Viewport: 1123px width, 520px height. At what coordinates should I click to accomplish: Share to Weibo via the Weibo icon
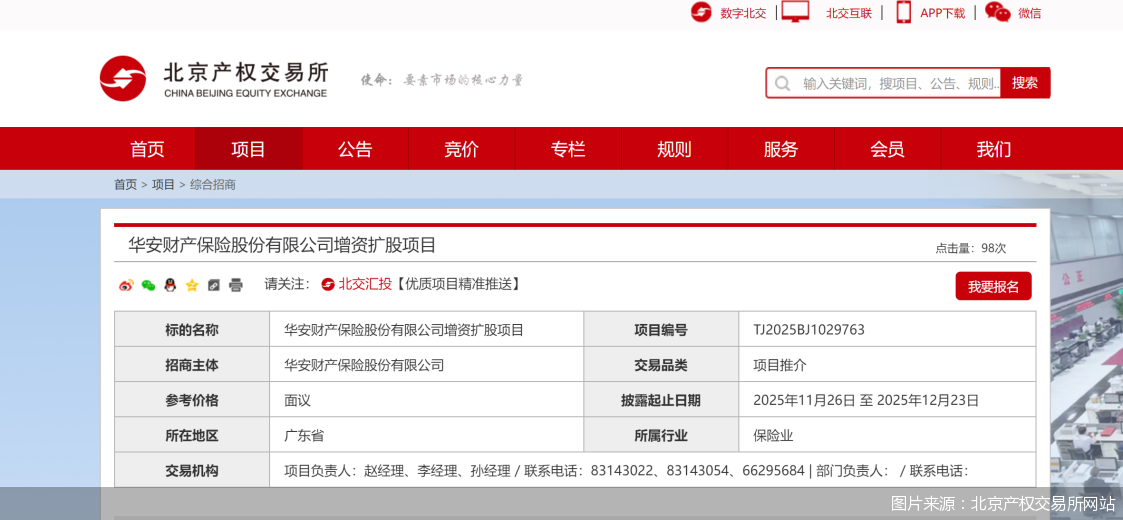pyautogui.click(x=126, y=285)
